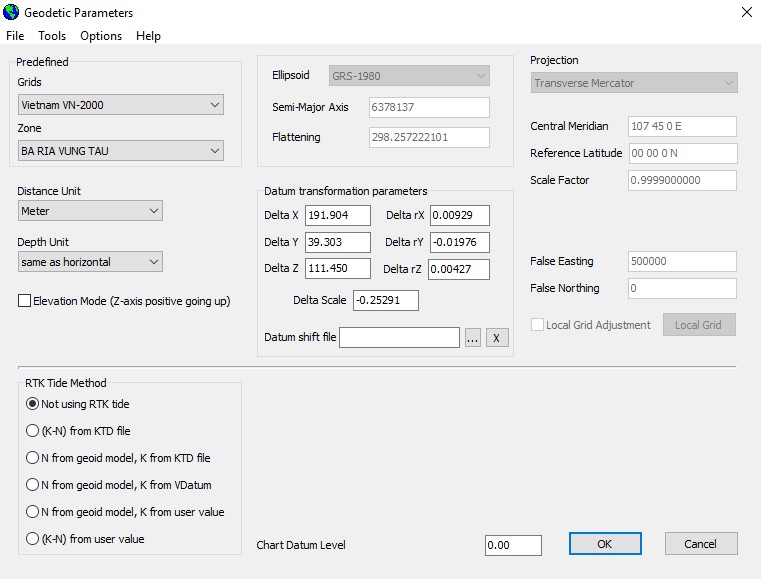Click the Delta rY input field

click(x=460, y=242)
